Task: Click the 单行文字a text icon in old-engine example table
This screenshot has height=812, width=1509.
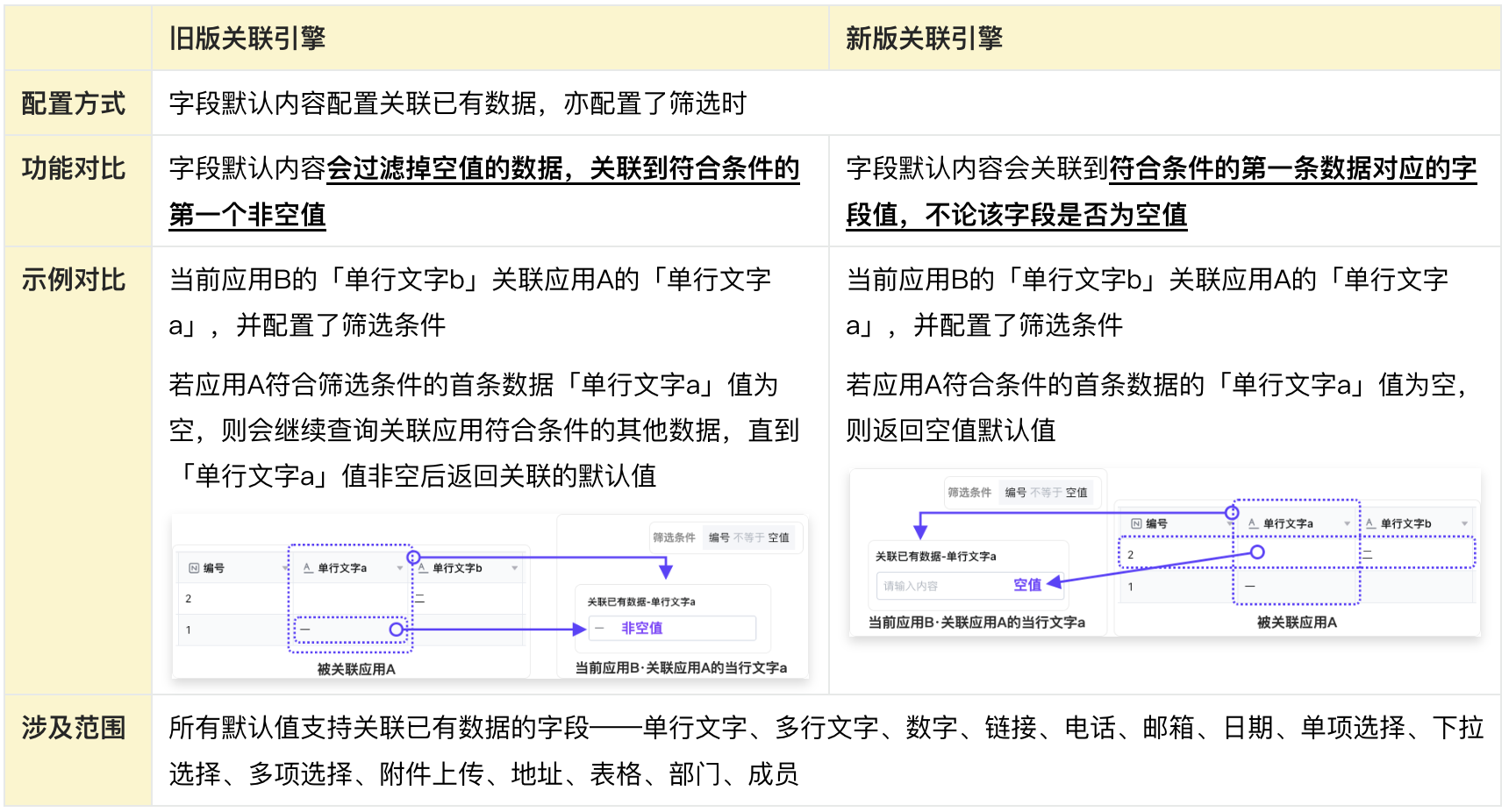Action: point(308,568)
